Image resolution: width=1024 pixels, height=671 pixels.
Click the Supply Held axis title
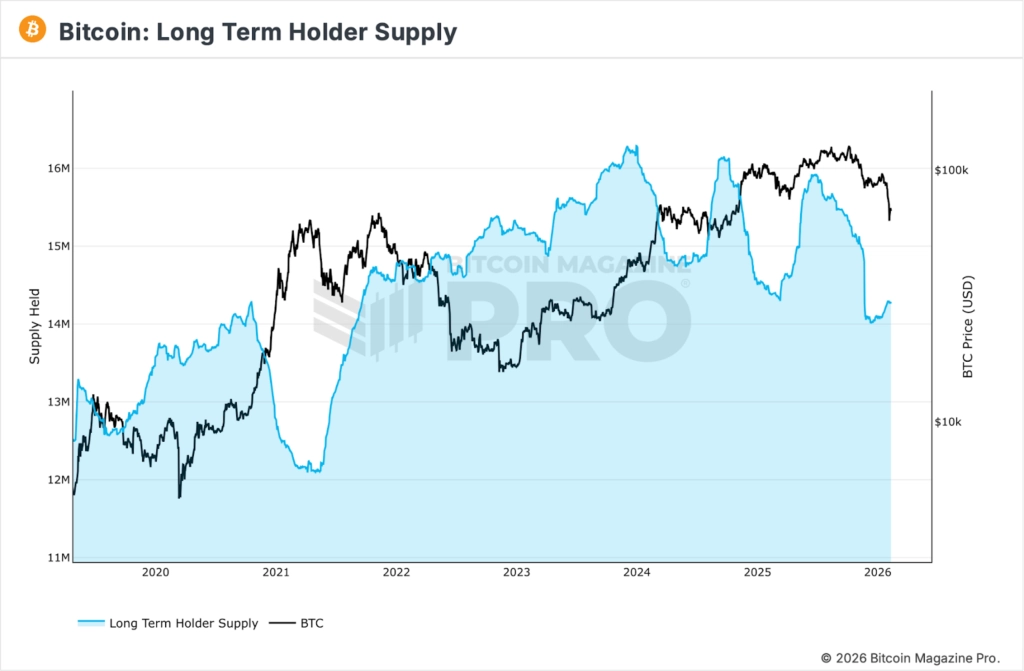[35, 325]
